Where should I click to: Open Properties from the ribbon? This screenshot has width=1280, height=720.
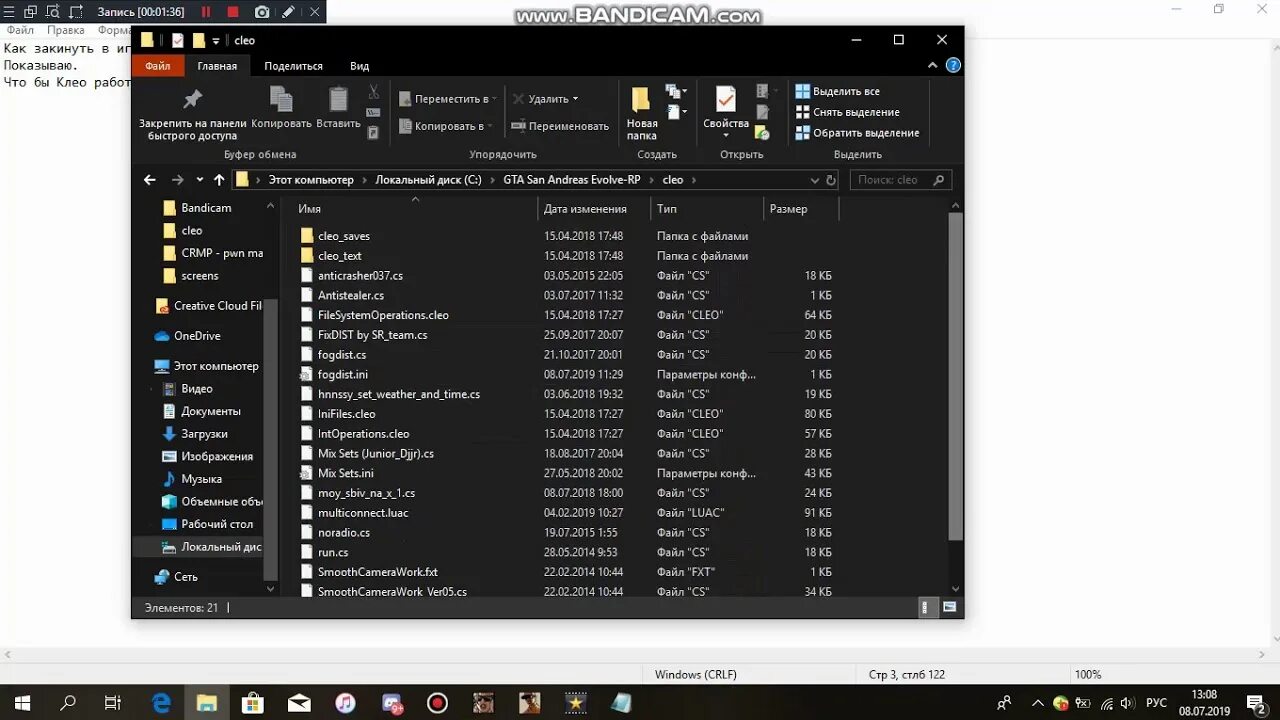point(726,113)
